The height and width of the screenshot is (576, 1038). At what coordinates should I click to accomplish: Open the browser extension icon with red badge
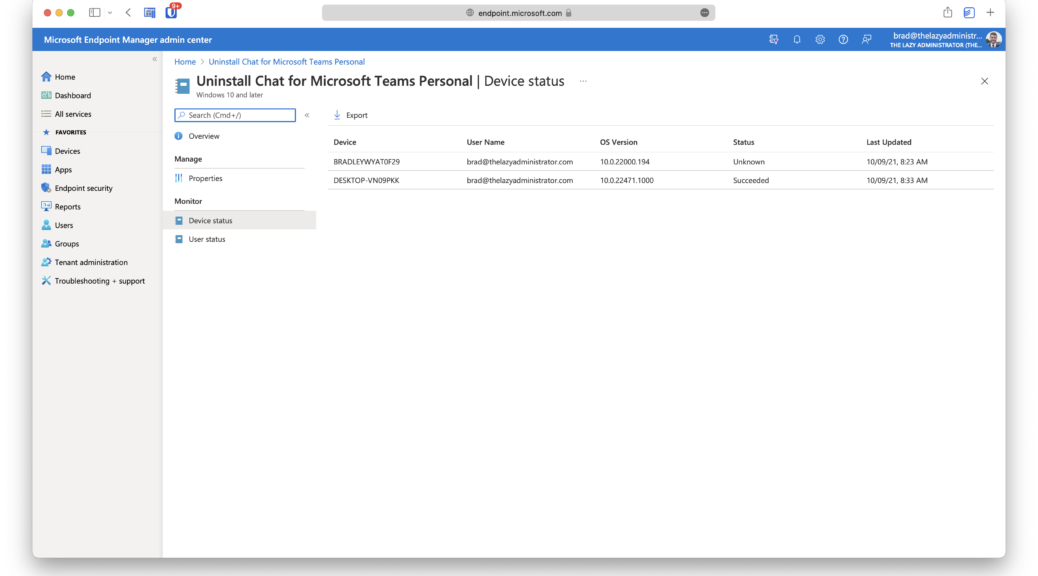172,11
